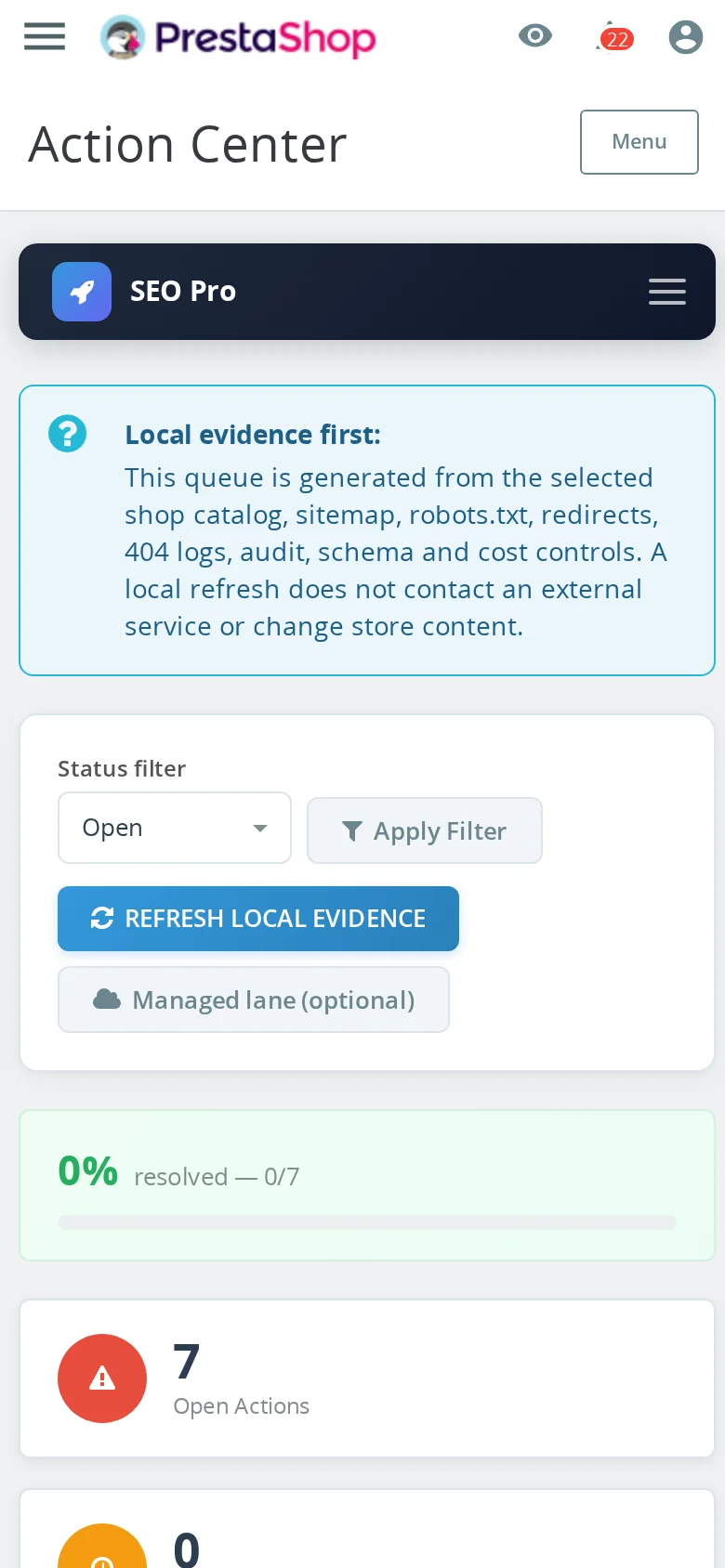Click the 'resolved — 0/7' text
725x1568 pixels.
(217, 1177)
